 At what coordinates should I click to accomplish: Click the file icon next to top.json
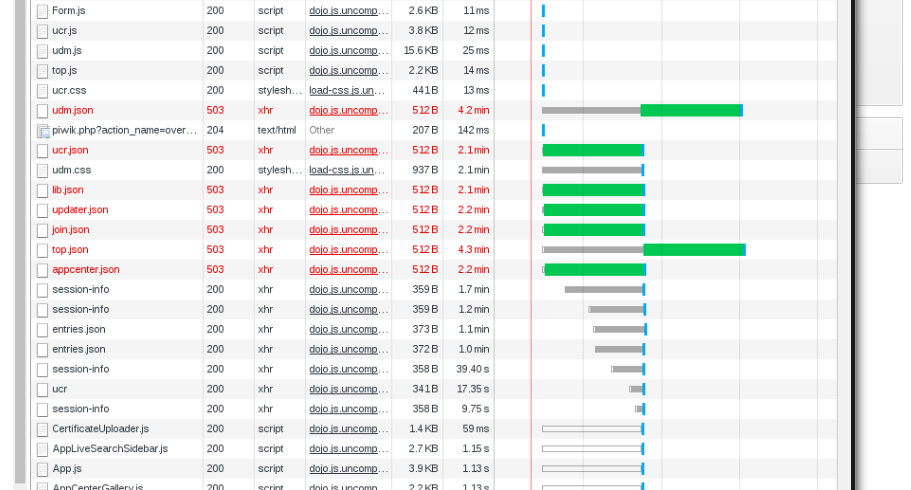pos(42,250)
